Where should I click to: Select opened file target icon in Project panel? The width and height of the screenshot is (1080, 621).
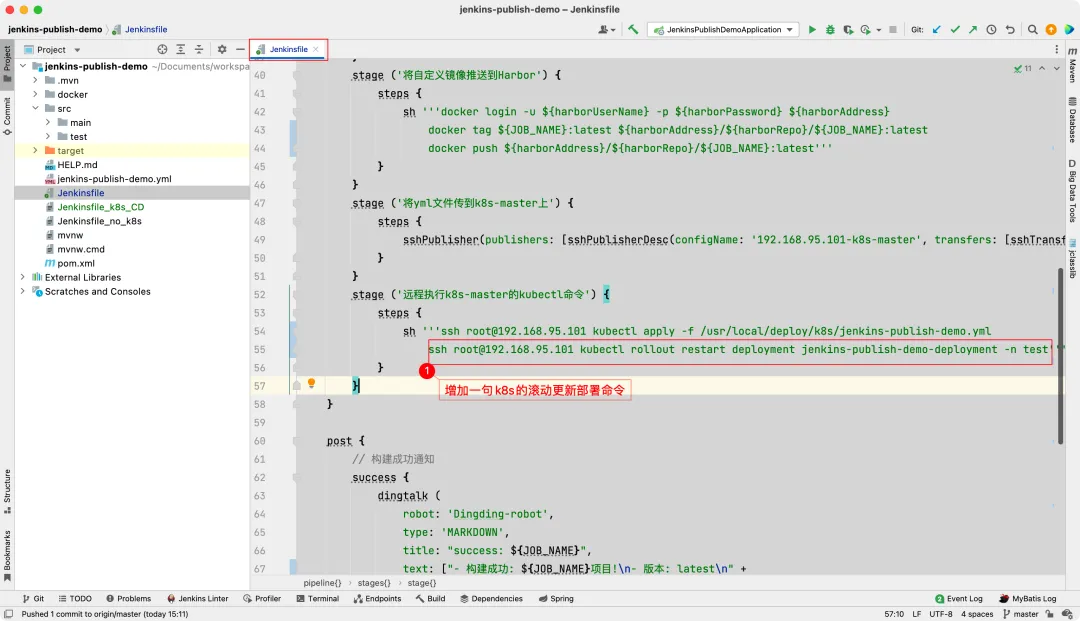pos(162,50)
